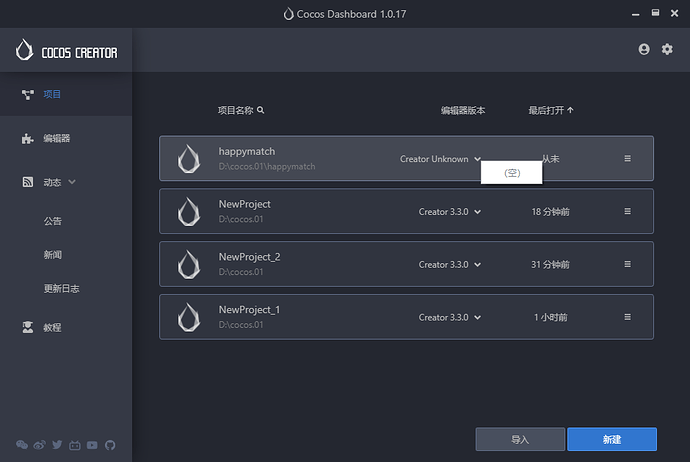The height and width of the screenshot is (462, 690).
Task: Expand Creator 3.3.0 dropdown for NewProject
Action: pos(450,212)
